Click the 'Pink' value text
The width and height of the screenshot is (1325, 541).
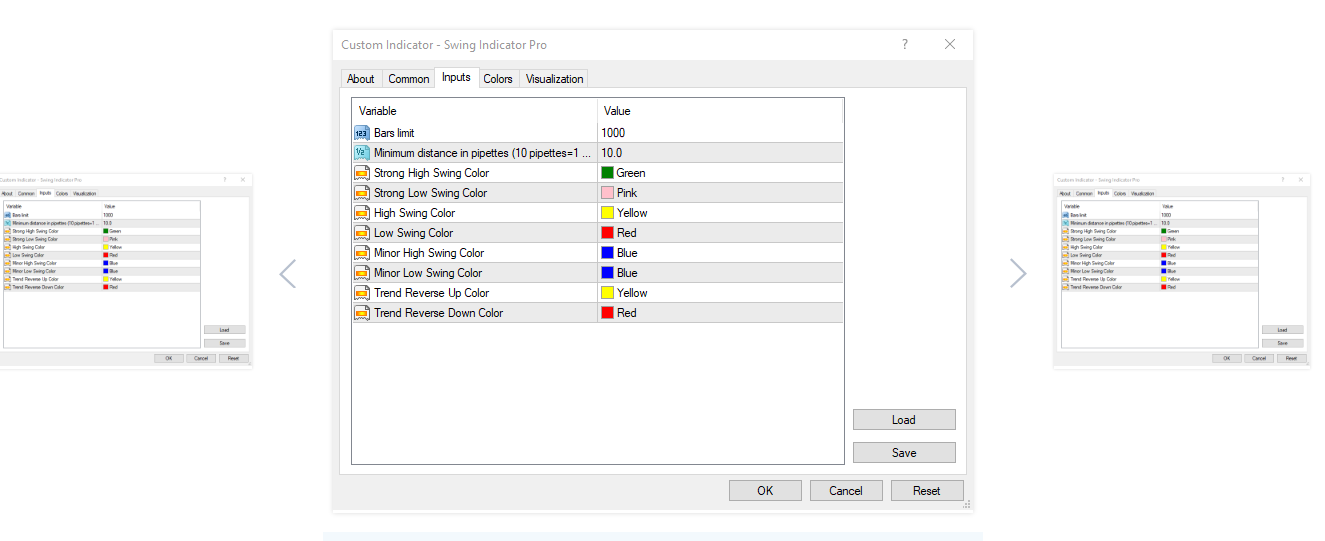[627, 193]
